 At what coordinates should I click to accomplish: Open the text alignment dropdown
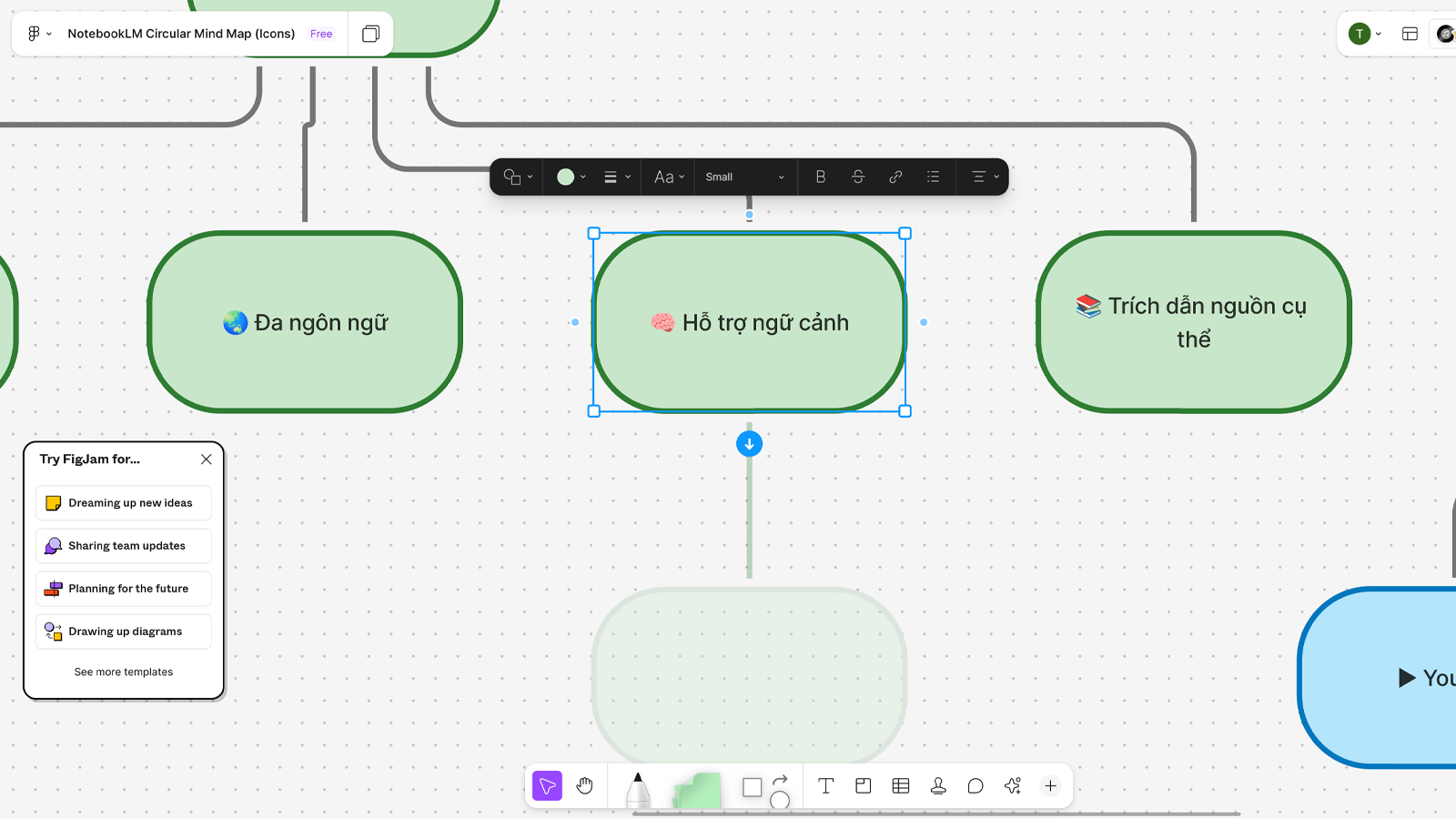[985, 177]
